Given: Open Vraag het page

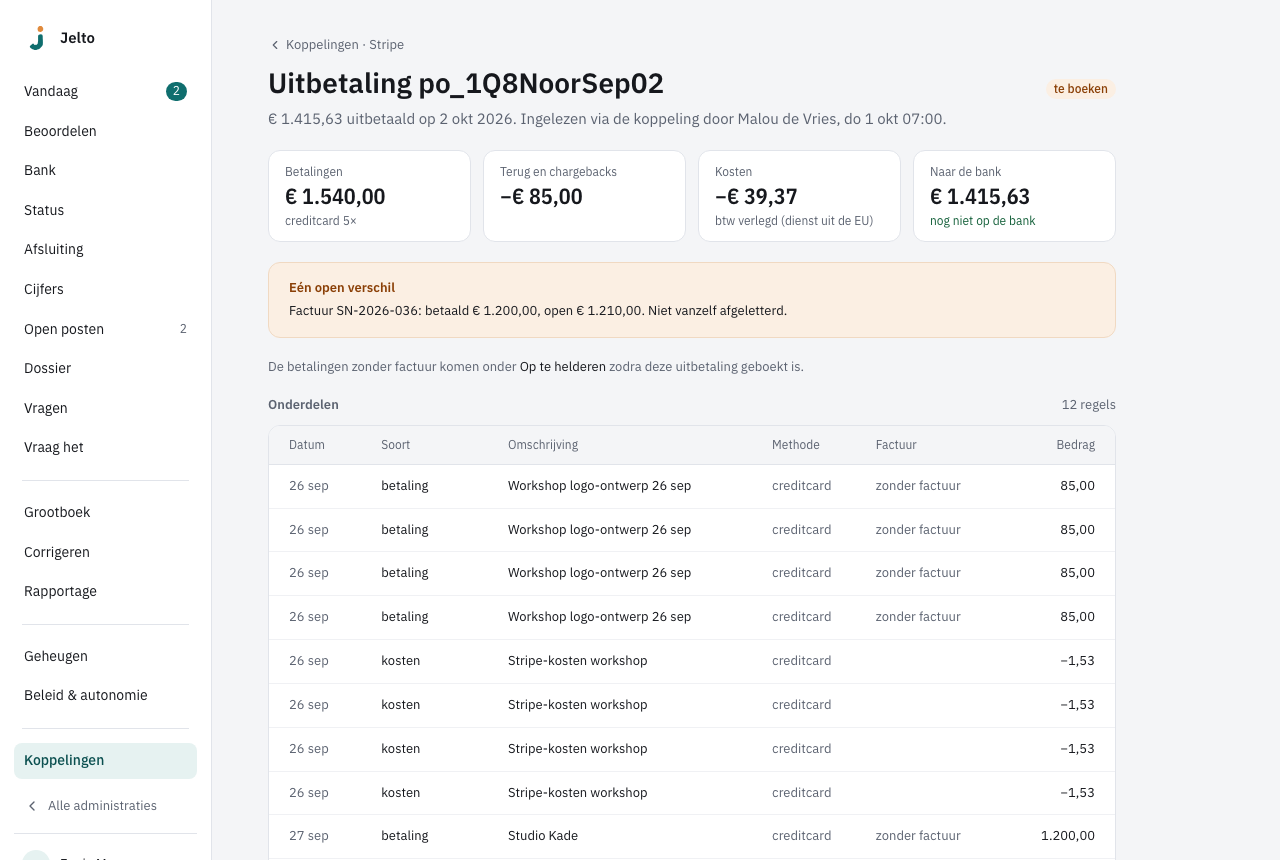Looking at the screenshot, I should 105,447.
